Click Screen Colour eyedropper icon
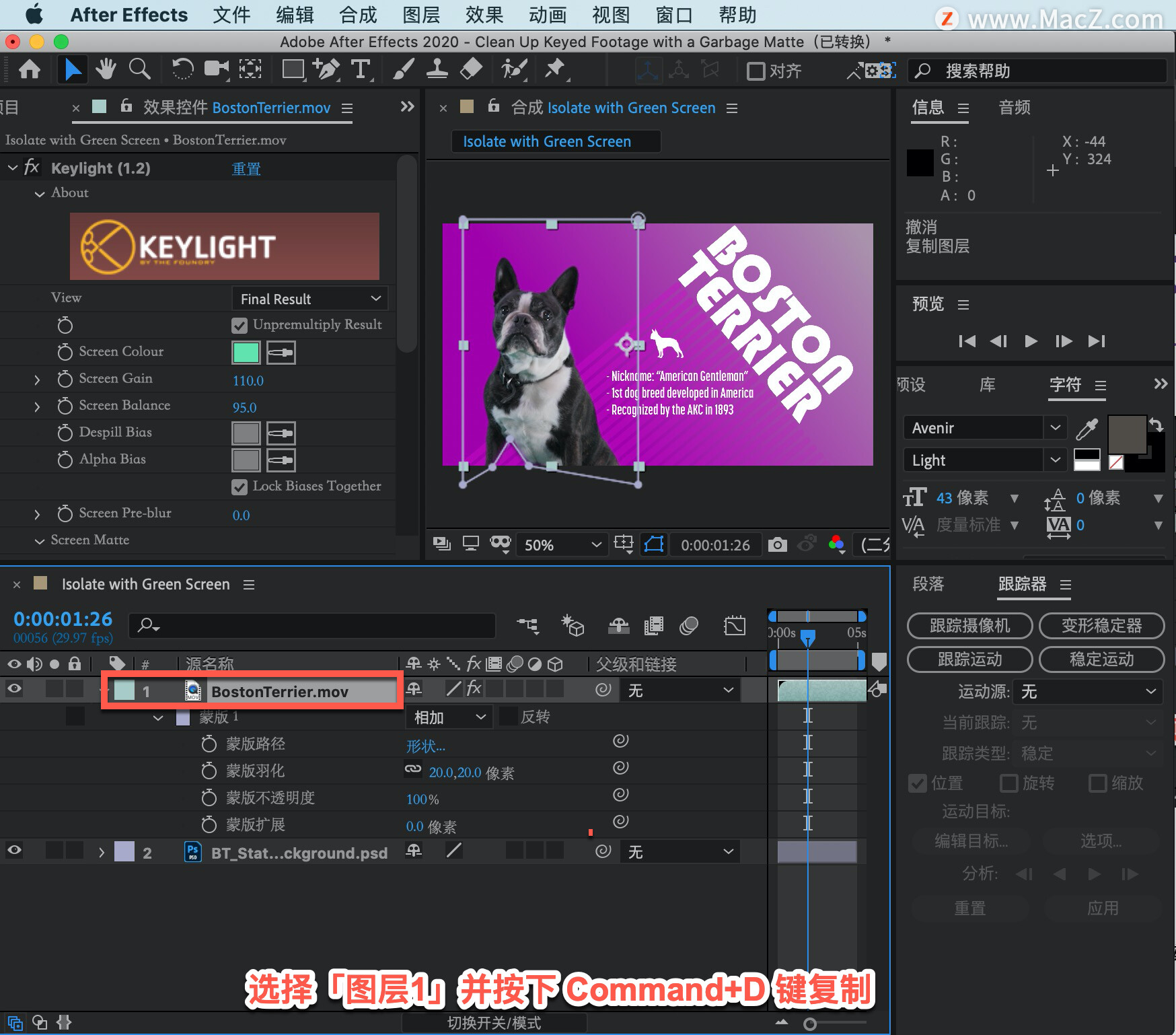The height and width of the screenshot is (1035, 1176). 281,353
